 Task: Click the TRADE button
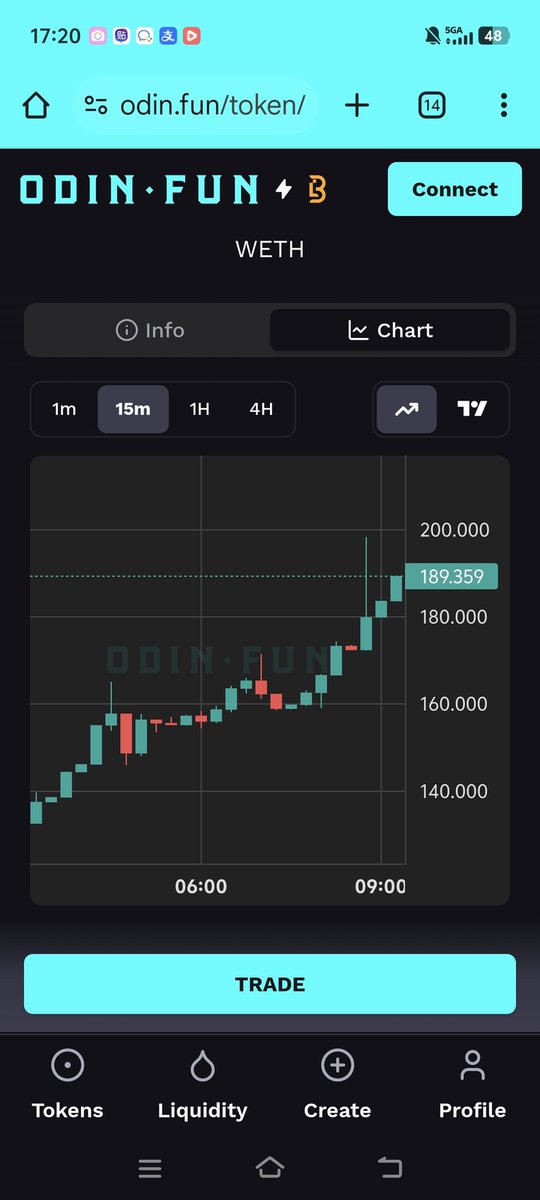coord(270,984)
